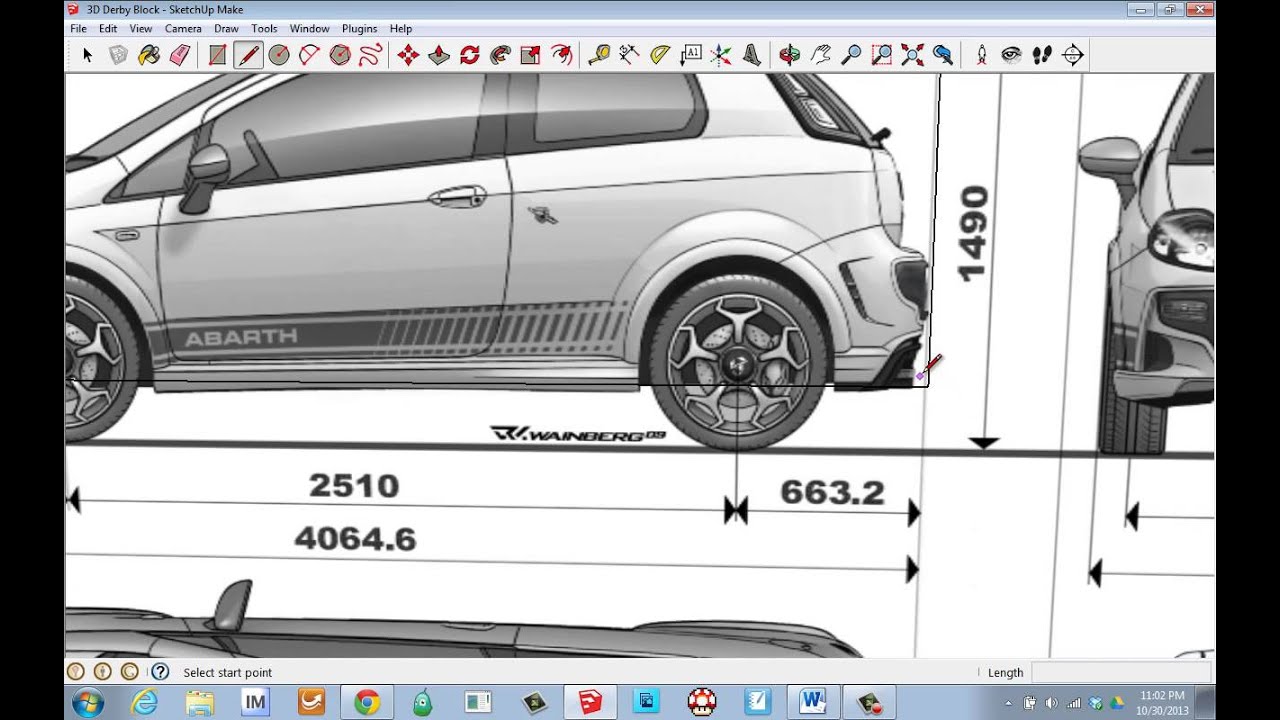Select the Paint Bucket tool

point(149,55)
